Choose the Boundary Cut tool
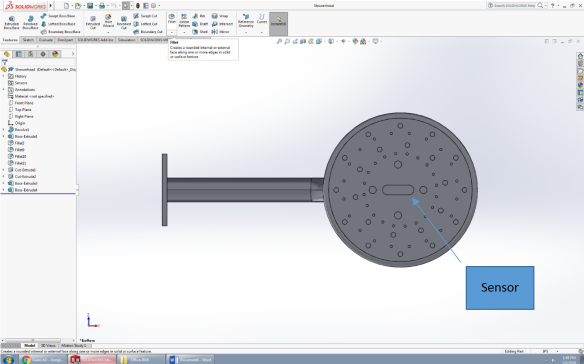This screenshot has height=364, width=584. click(x=148, y=32)
